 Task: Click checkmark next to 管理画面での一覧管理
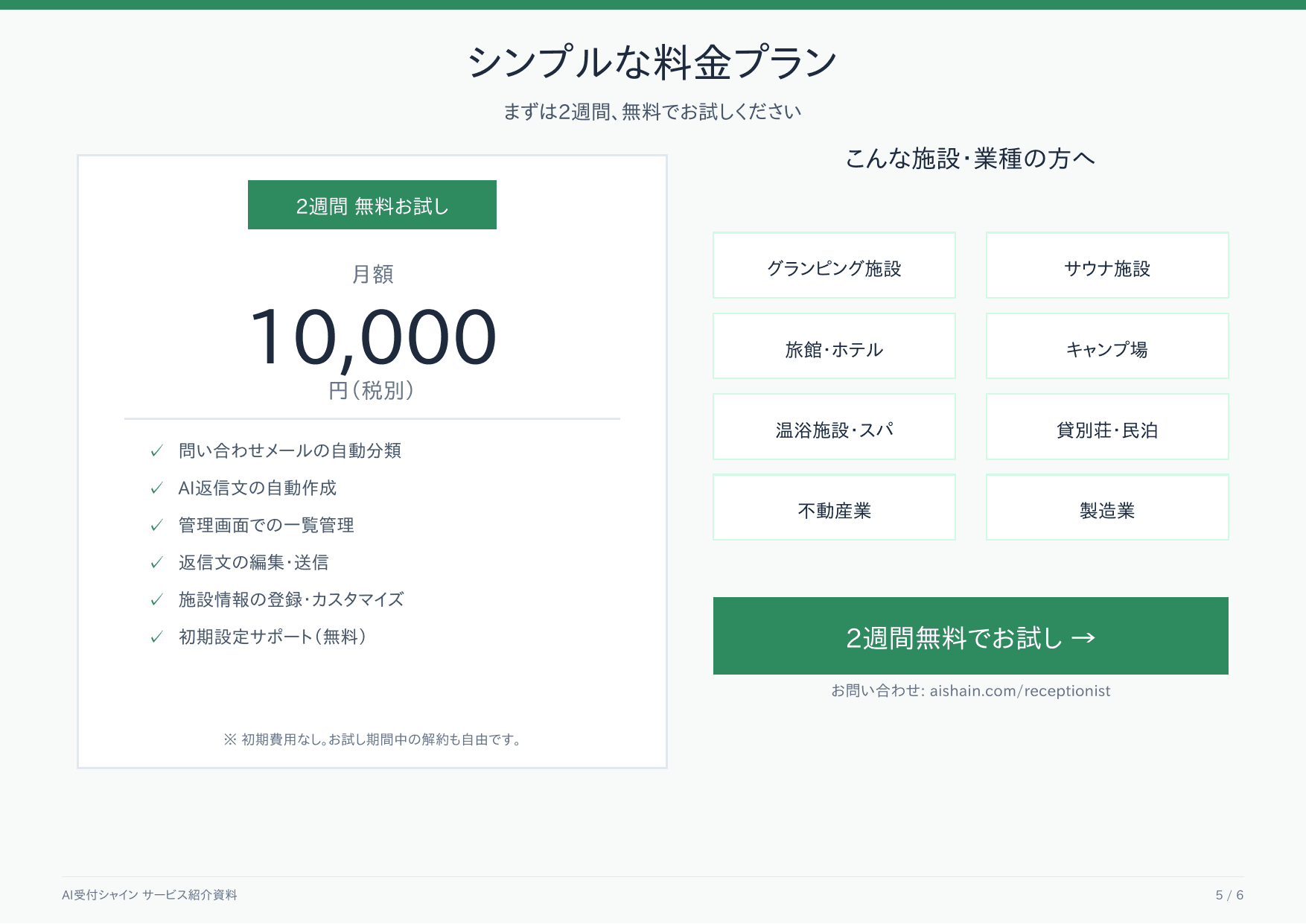156,526
